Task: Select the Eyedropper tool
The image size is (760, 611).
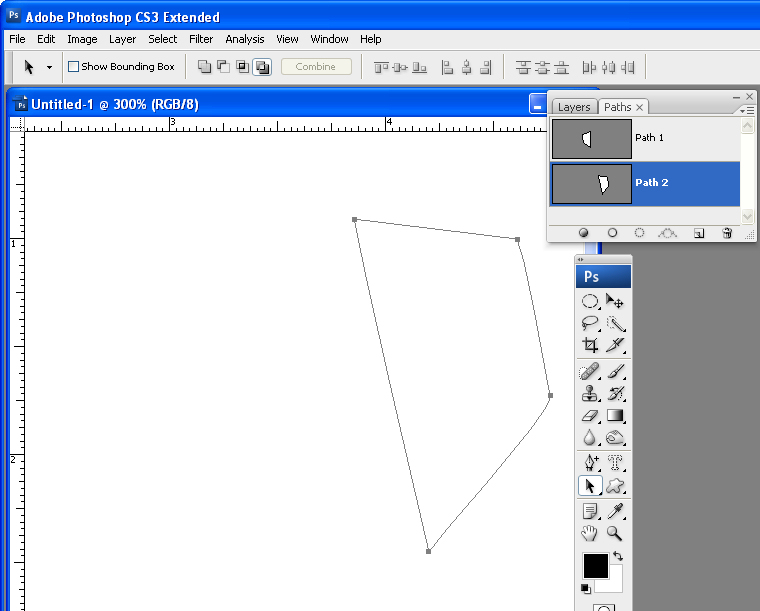Action: tap(615, 511)
